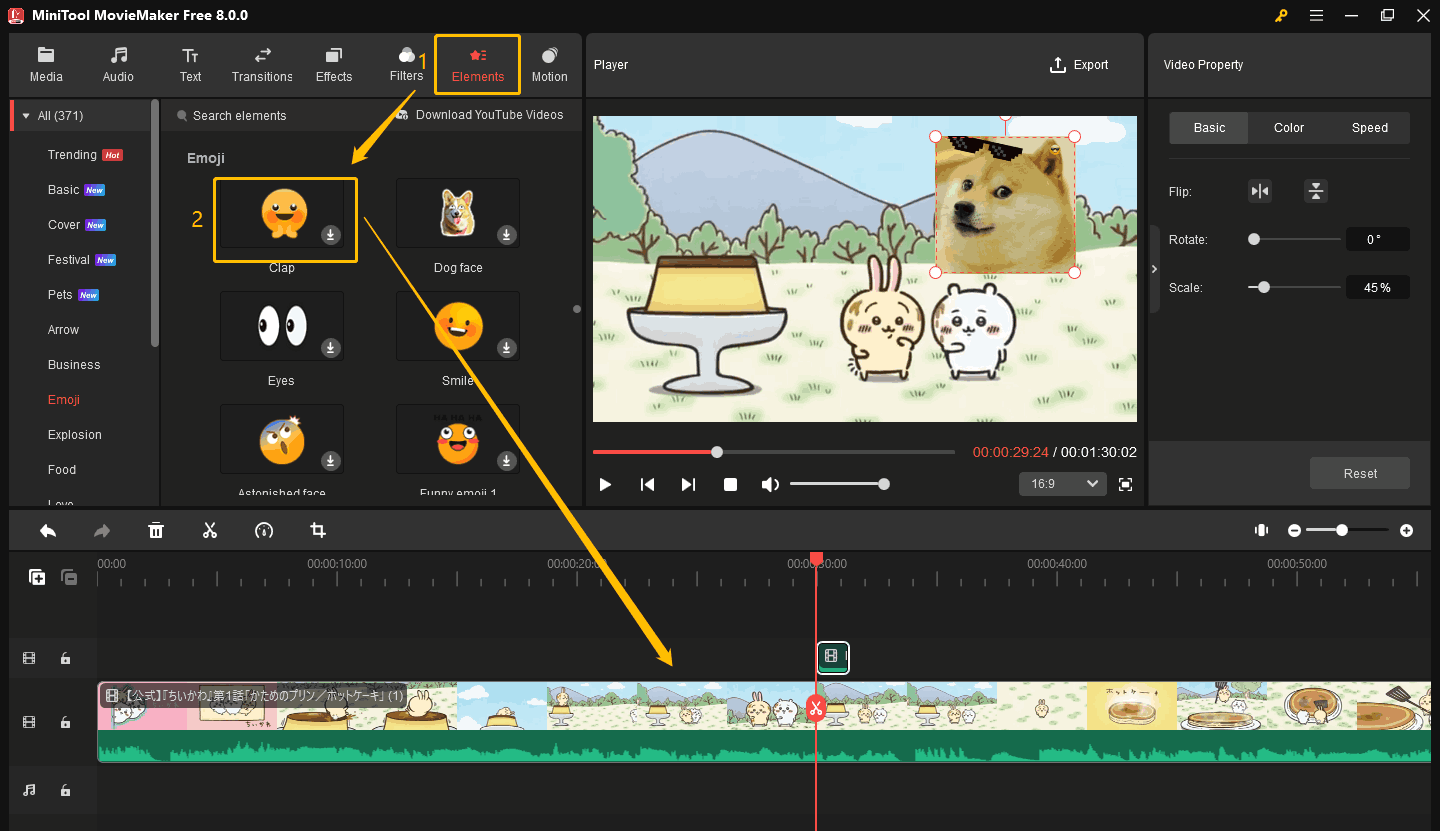Image resolution: width=1440 pixels, height=831 pixels.
Task: Click the Rotate slider
Action: coord(1294,240)
